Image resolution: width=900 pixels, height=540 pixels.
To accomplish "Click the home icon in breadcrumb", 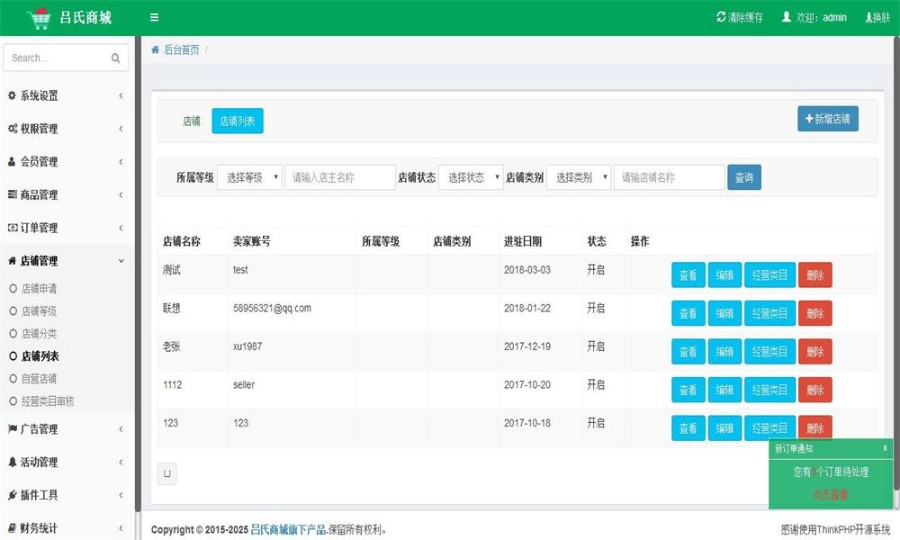I will (x=155, y=49).
